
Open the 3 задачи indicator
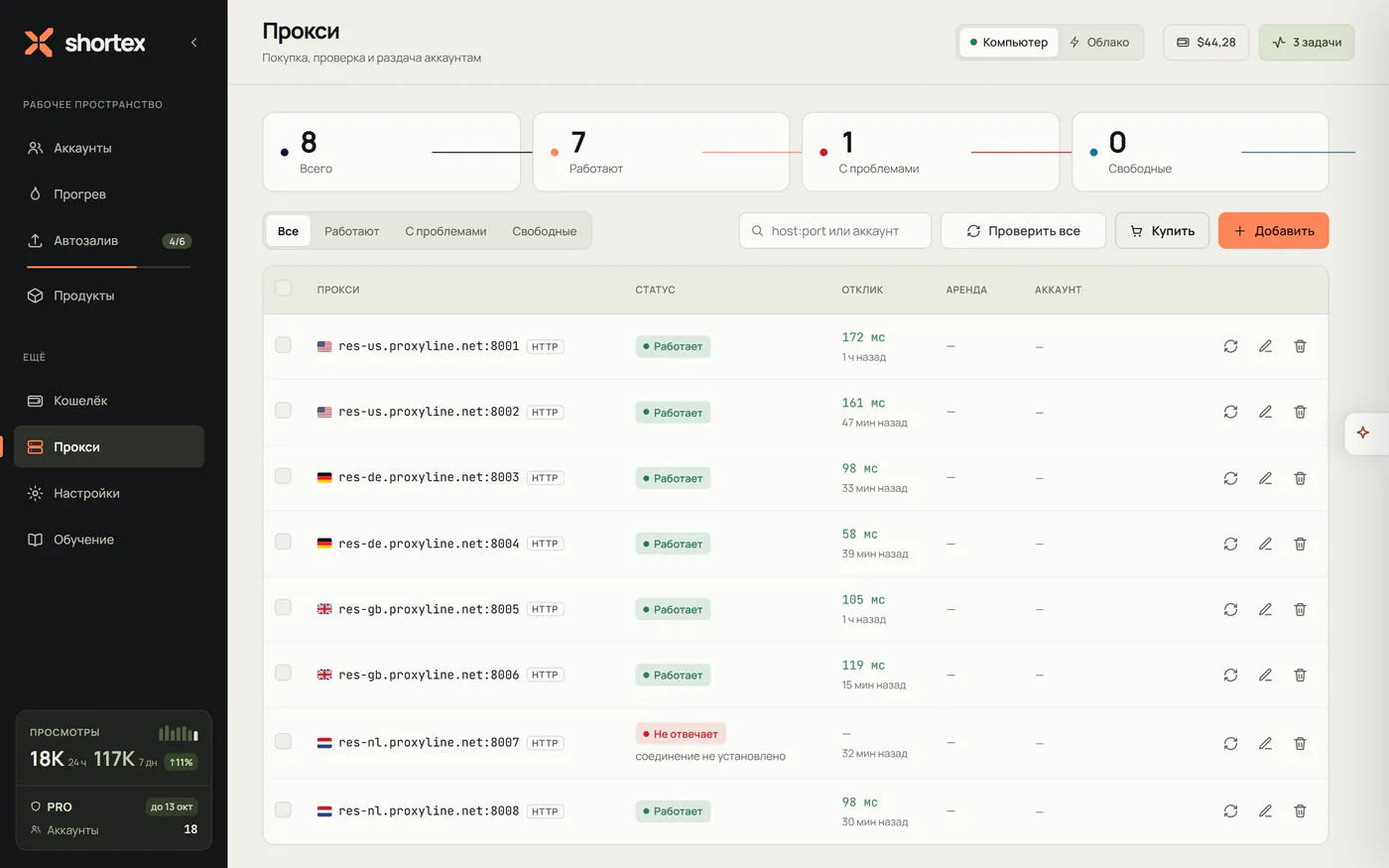tap(1306, 43)
